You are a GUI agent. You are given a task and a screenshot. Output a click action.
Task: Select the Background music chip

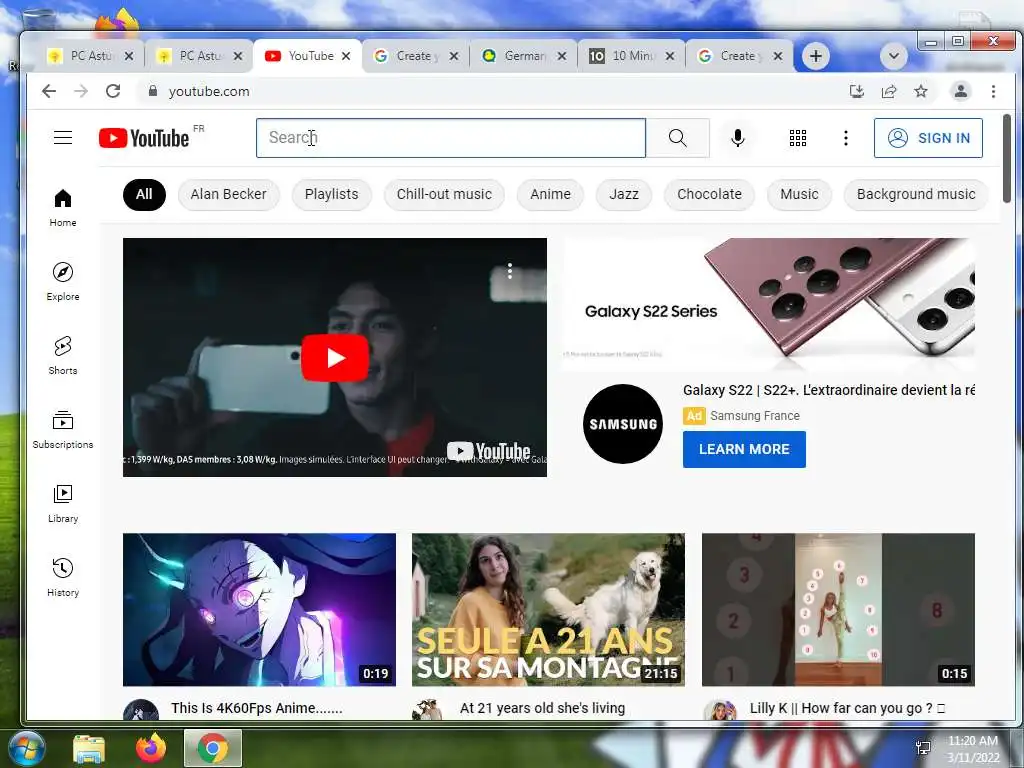coord(916,195)
